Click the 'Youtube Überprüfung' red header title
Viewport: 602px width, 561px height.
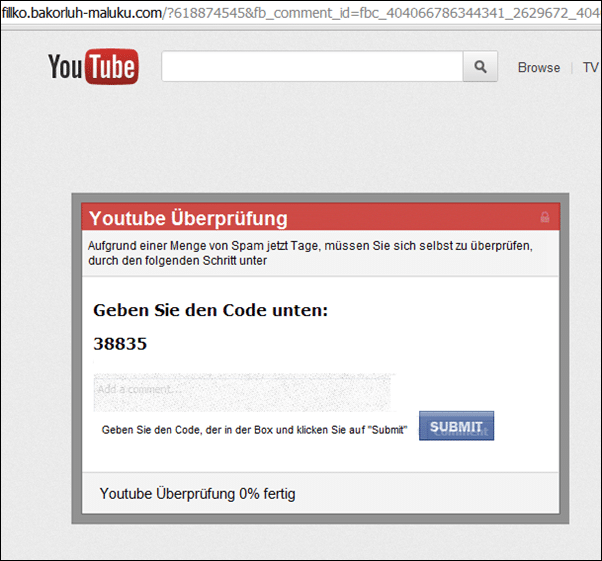188,218
